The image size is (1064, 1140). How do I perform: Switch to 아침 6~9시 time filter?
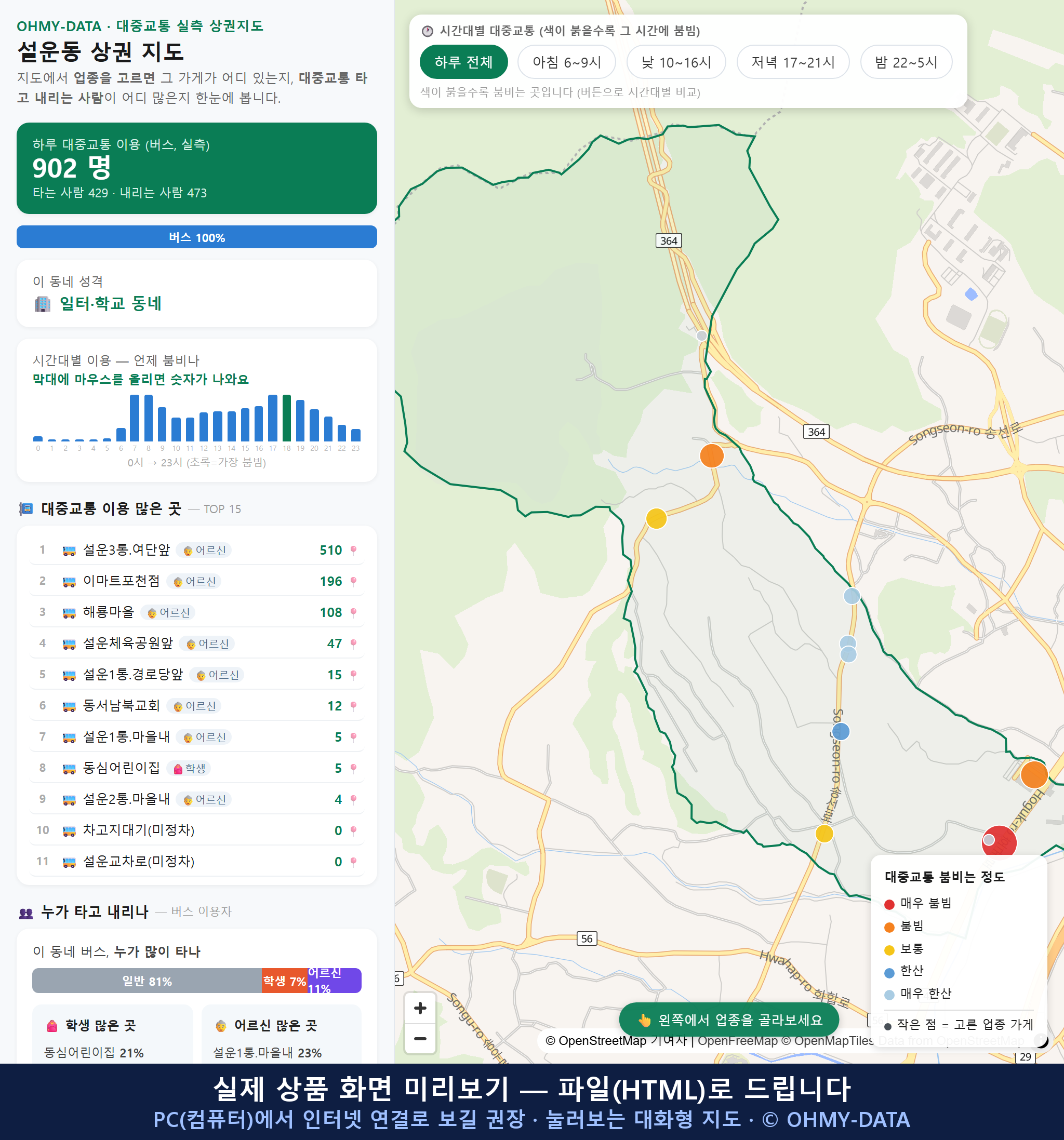pos(567,62)
